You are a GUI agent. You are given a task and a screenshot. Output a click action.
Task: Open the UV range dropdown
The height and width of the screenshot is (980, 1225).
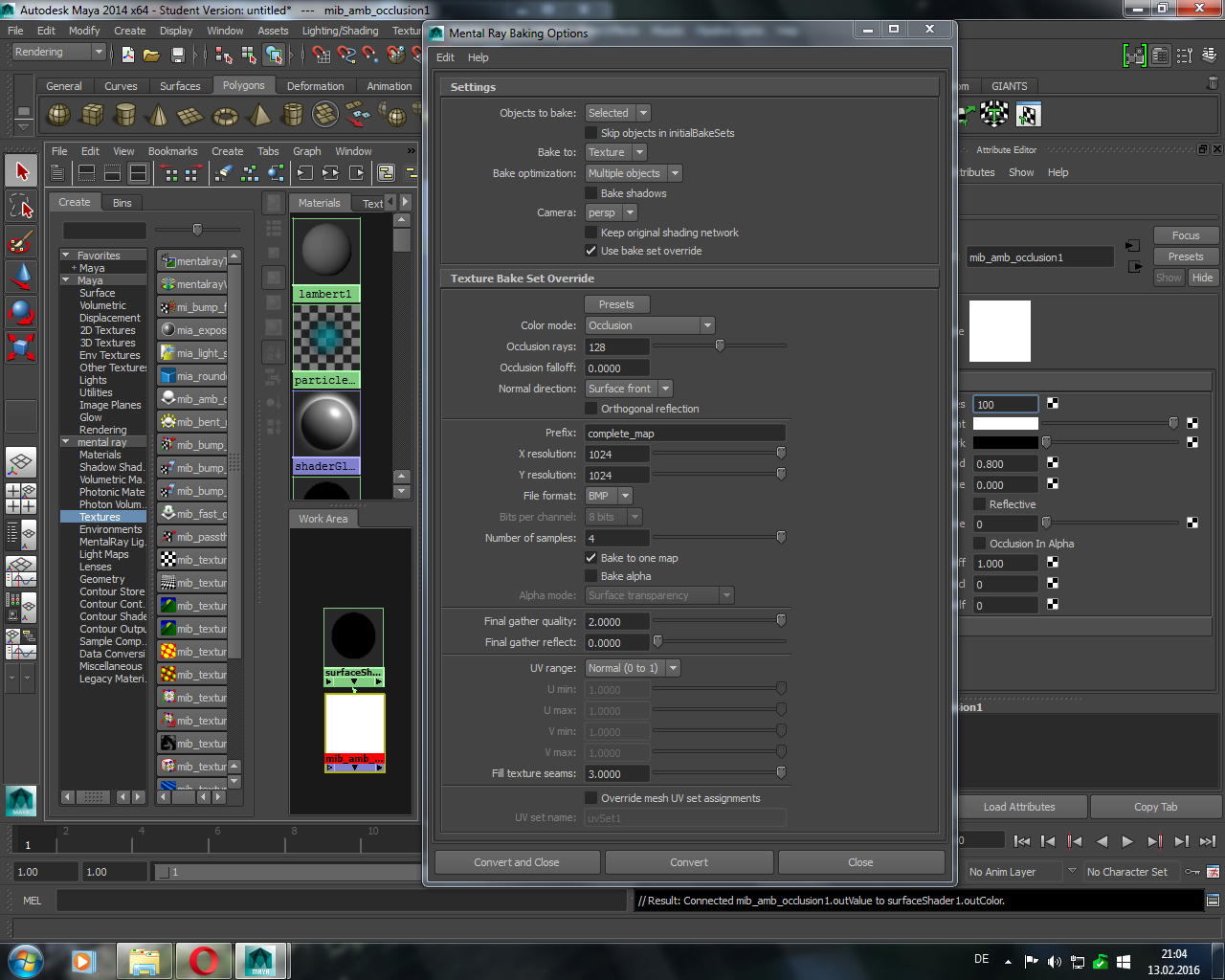tap(633, 668)
